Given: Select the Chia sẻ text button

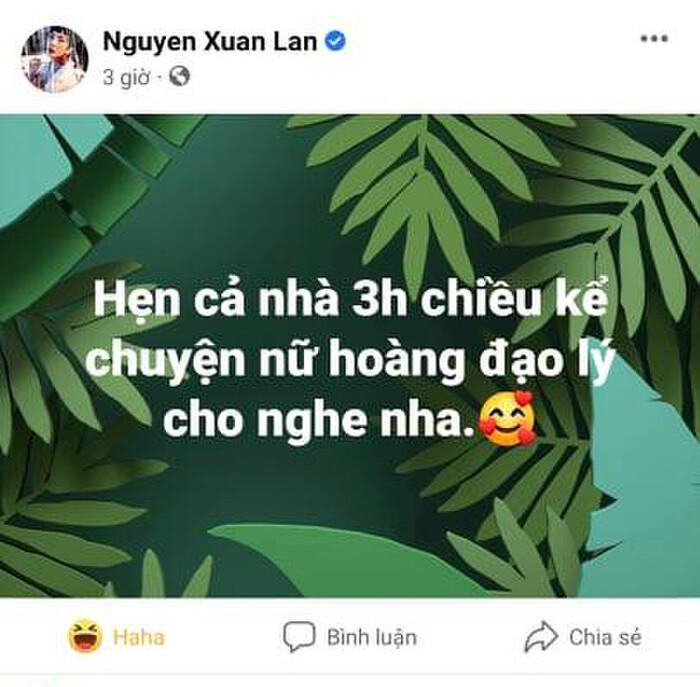Looking at the screenshot, I should point(605,637).
